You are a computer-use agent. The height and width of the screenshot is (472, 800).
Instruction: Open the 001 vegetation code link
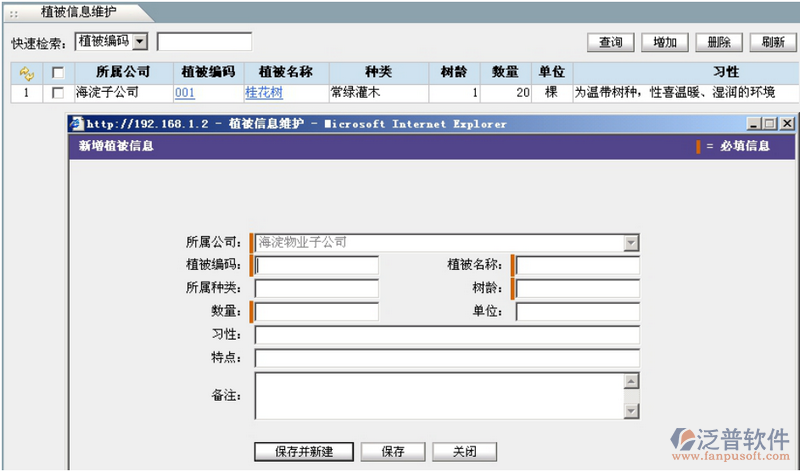pos(184,92)
